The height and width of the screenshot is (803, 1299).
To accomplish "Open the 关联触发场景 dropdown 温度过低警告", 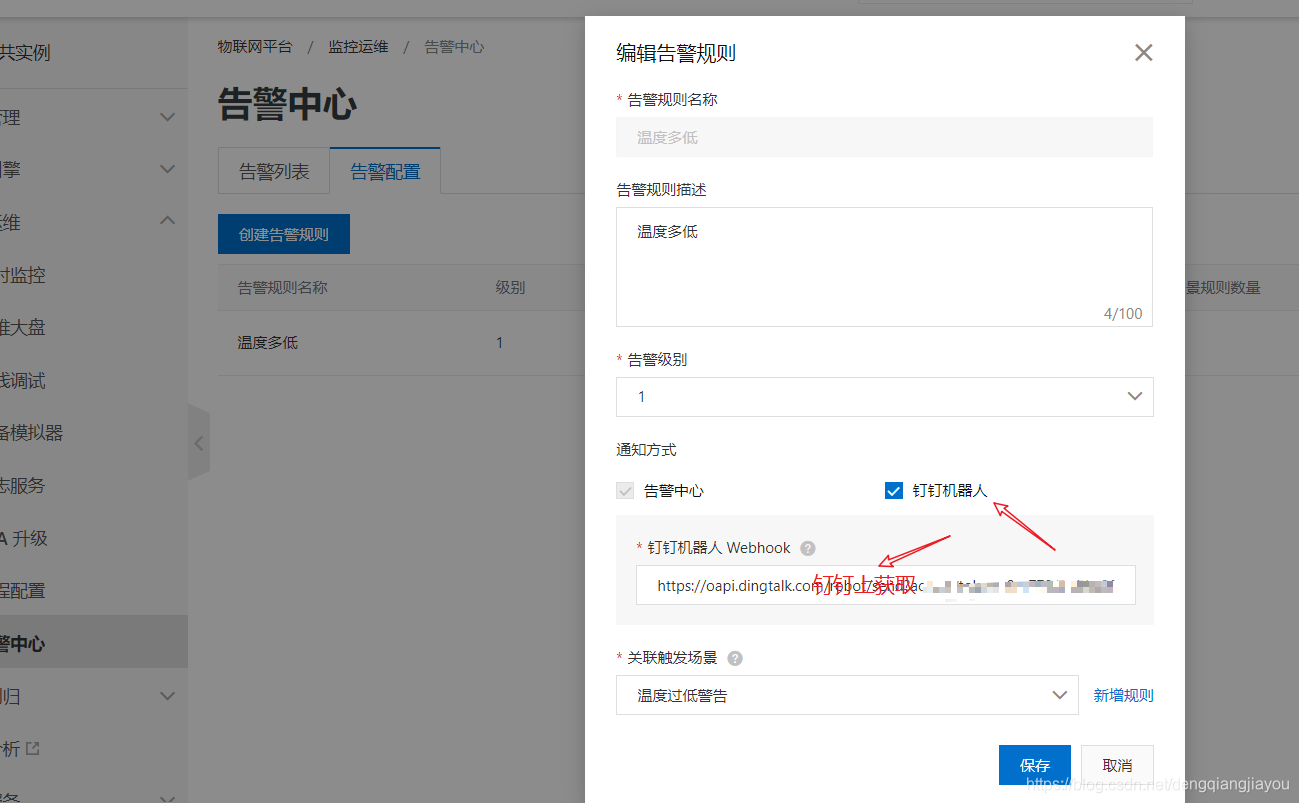I will pyautogui.click(x=847, y=695).
